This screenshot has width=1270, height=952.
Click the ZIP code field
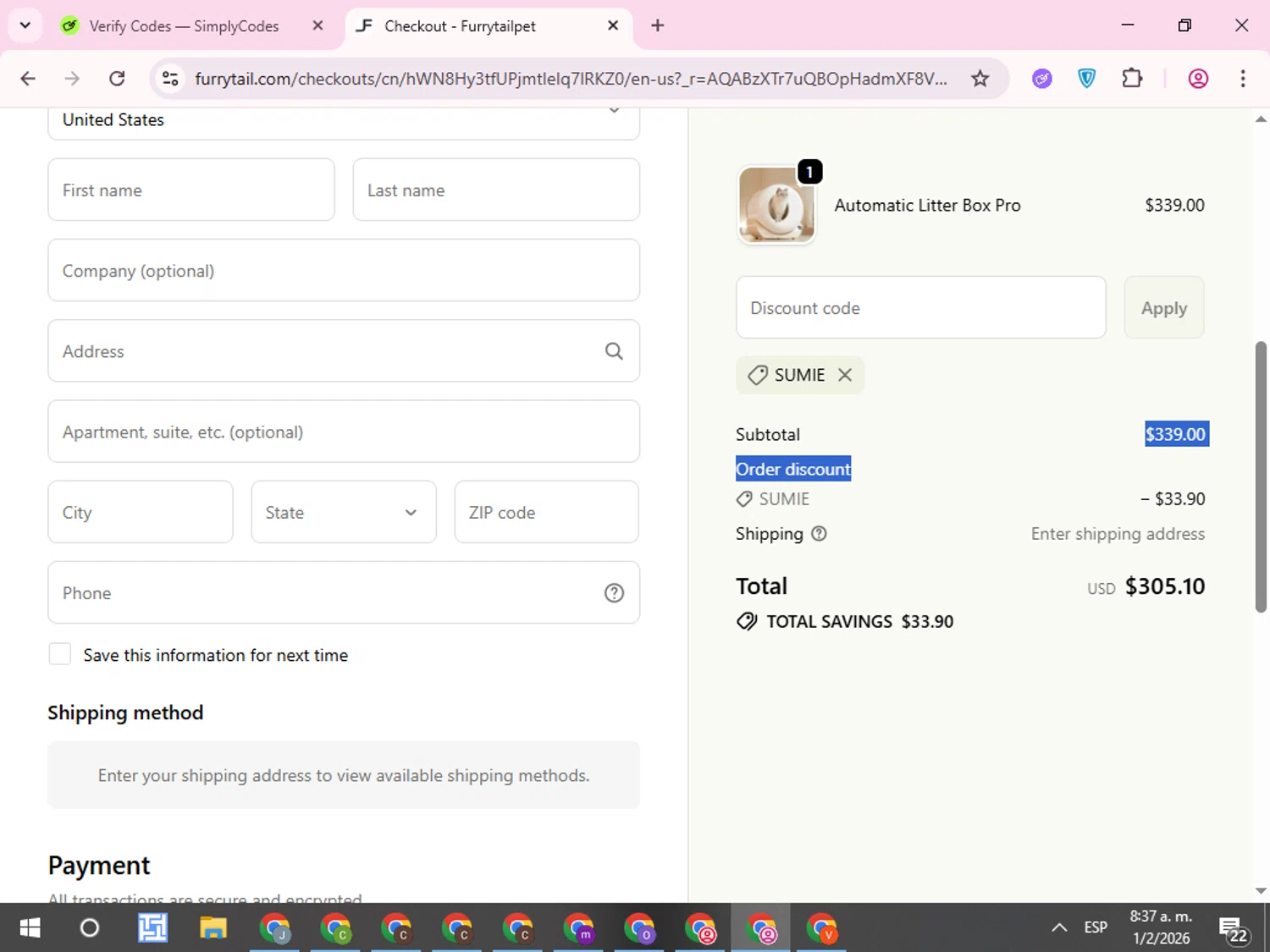tap(547, 512)
